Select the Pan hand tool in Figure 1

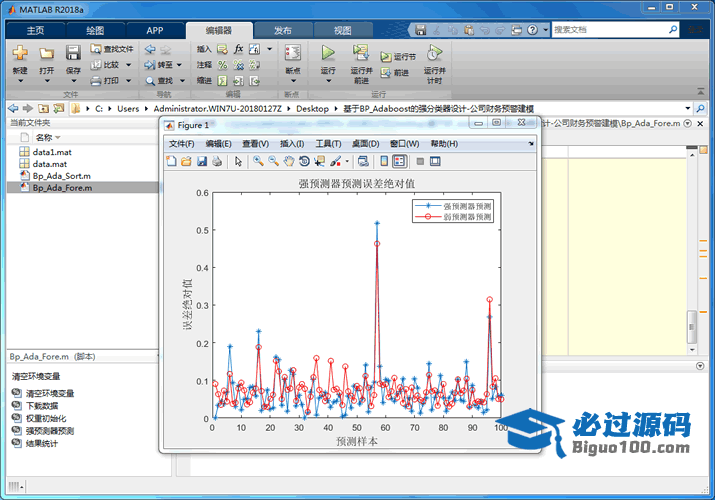pyautogui.click(x=288, y=161)
